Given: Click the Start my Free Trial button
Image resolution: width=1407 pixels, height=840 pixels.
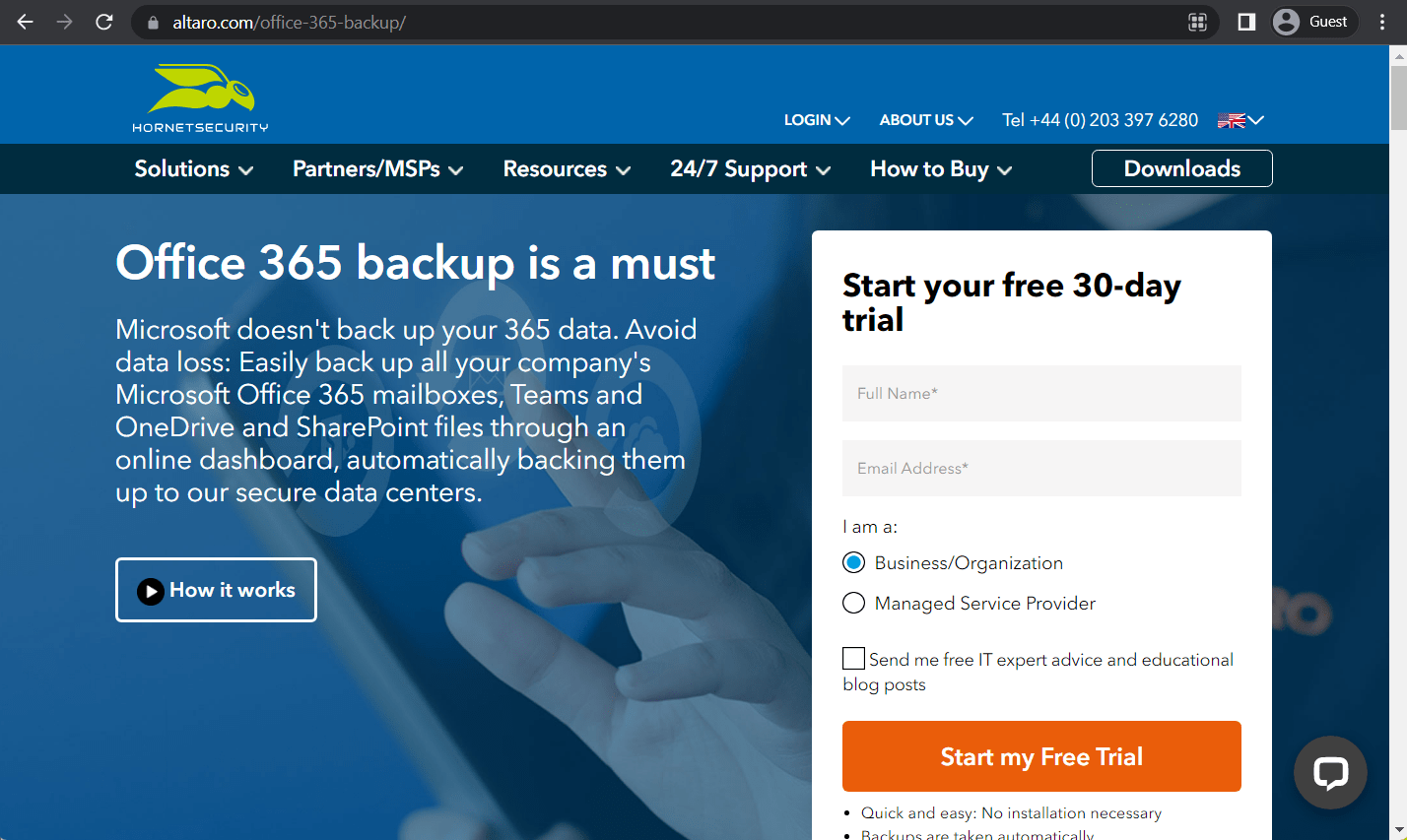Looking at the screenshot, I should pyautogui.click(x=1041, y=756).
